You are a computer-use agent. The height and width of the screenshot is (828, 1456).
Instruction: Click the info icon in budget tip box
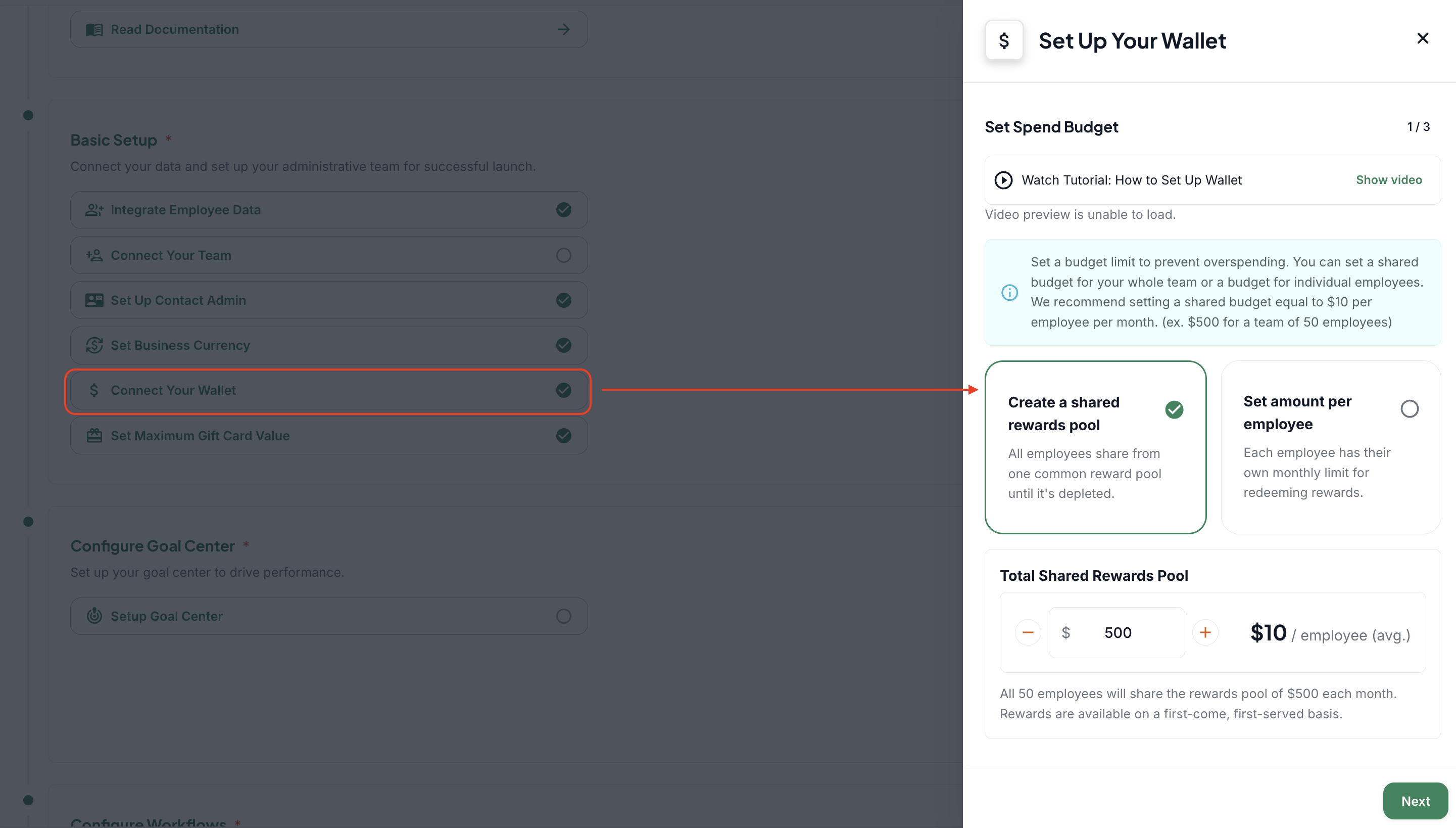(x=1009, y=292)
